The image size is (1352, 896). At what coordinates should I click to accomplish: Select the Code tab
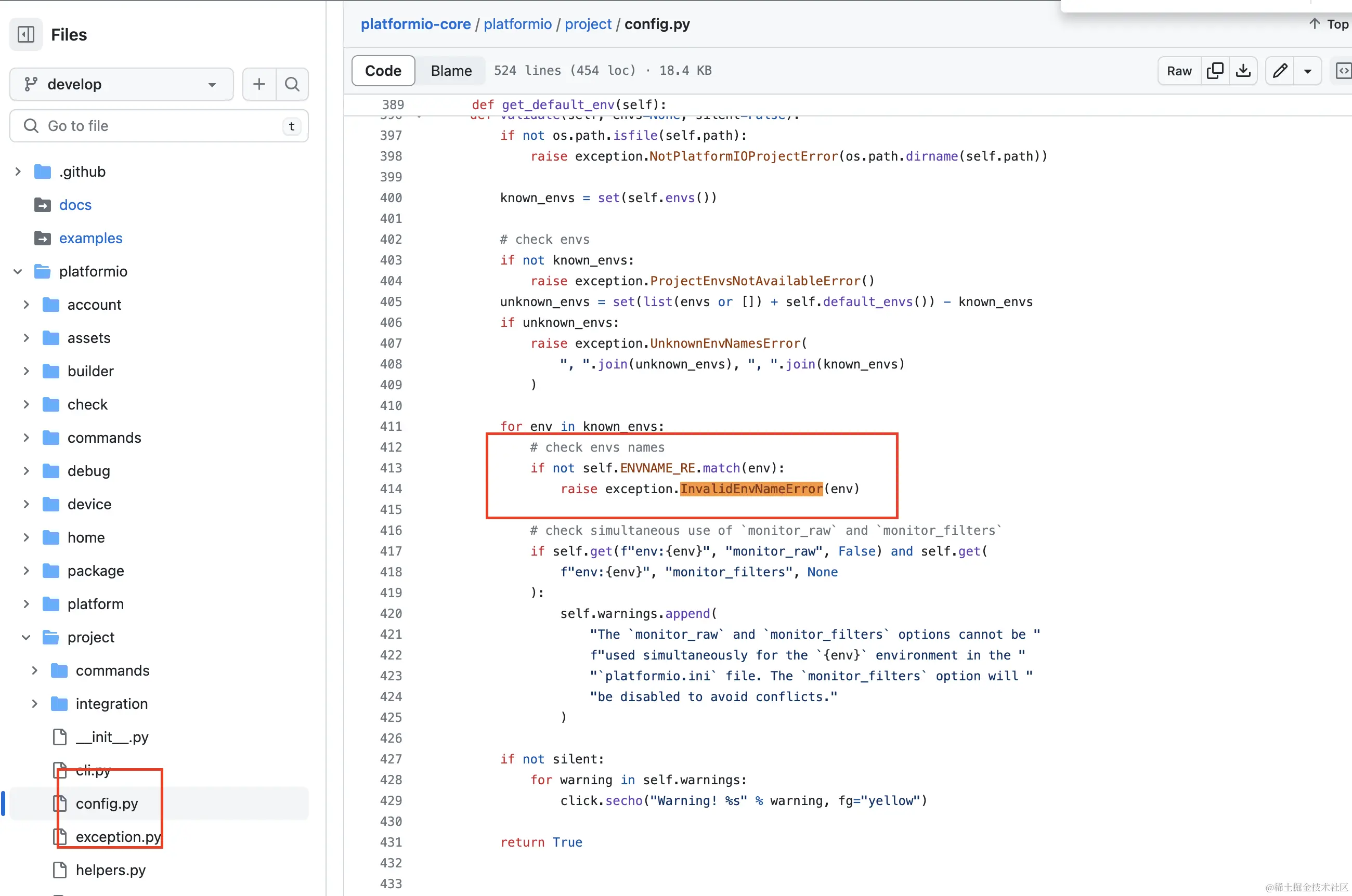pos(383,71)
